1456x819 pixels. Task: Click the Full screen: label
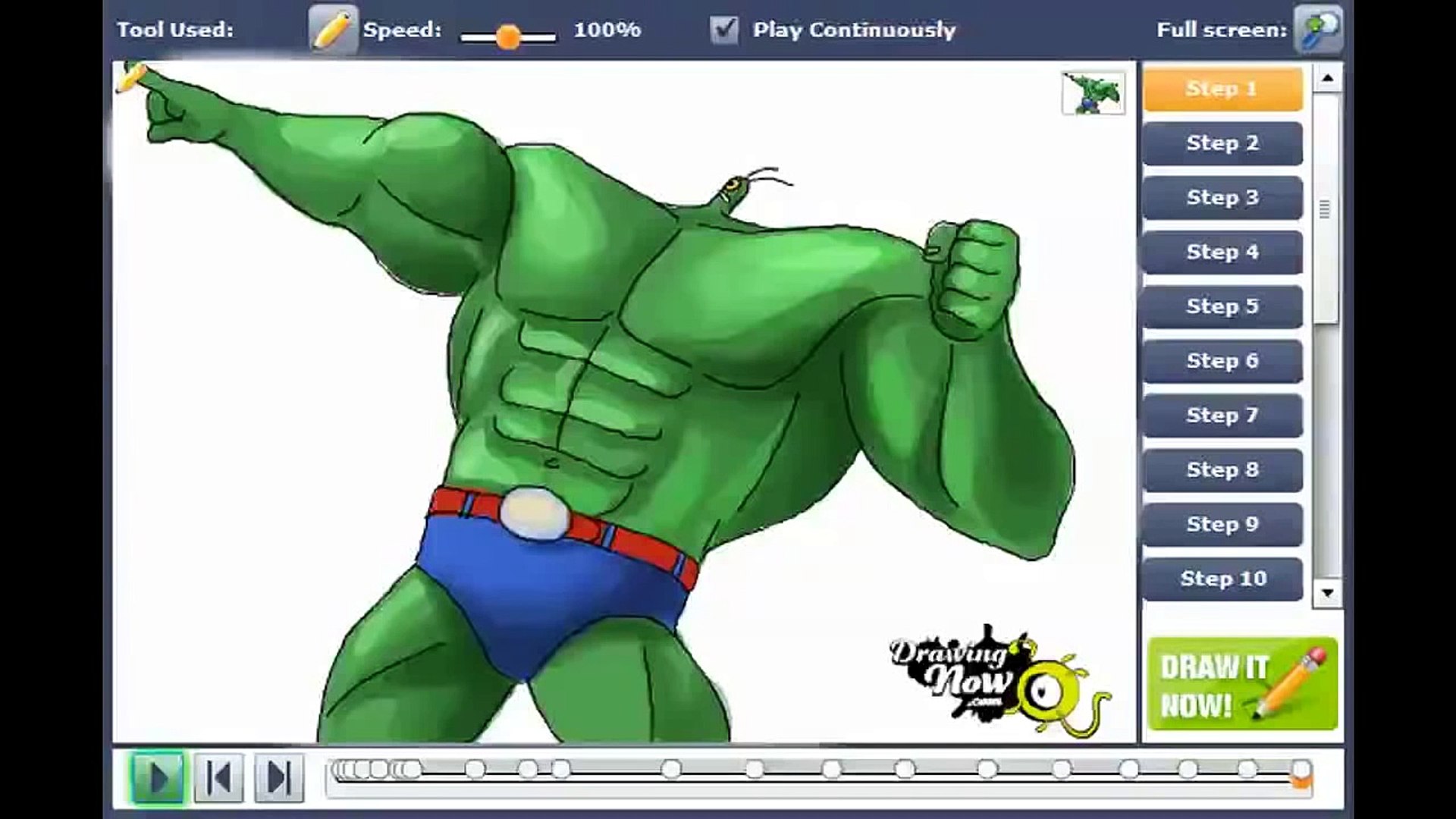pos(1222,30)
